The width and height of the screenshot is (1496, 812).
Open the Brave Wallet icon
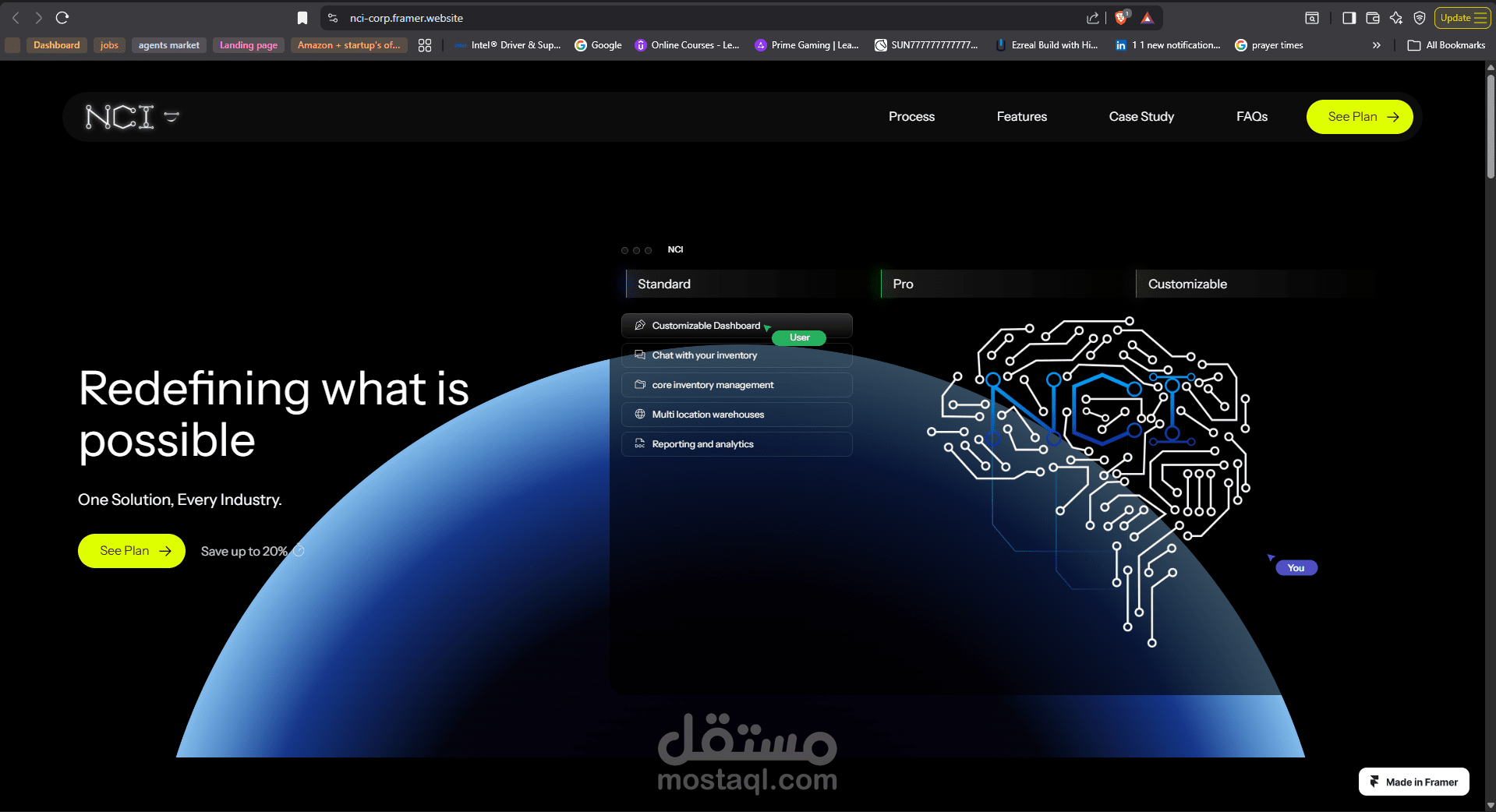point(1373,18)
